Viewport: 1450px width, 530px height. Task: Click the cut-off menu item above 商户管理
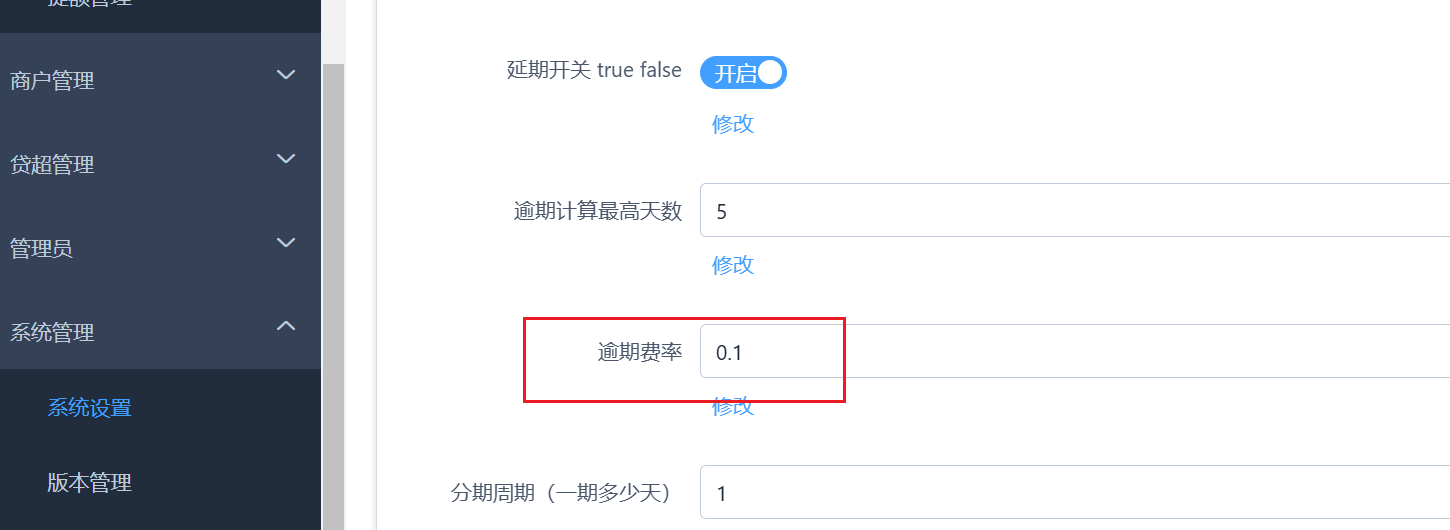89,5
